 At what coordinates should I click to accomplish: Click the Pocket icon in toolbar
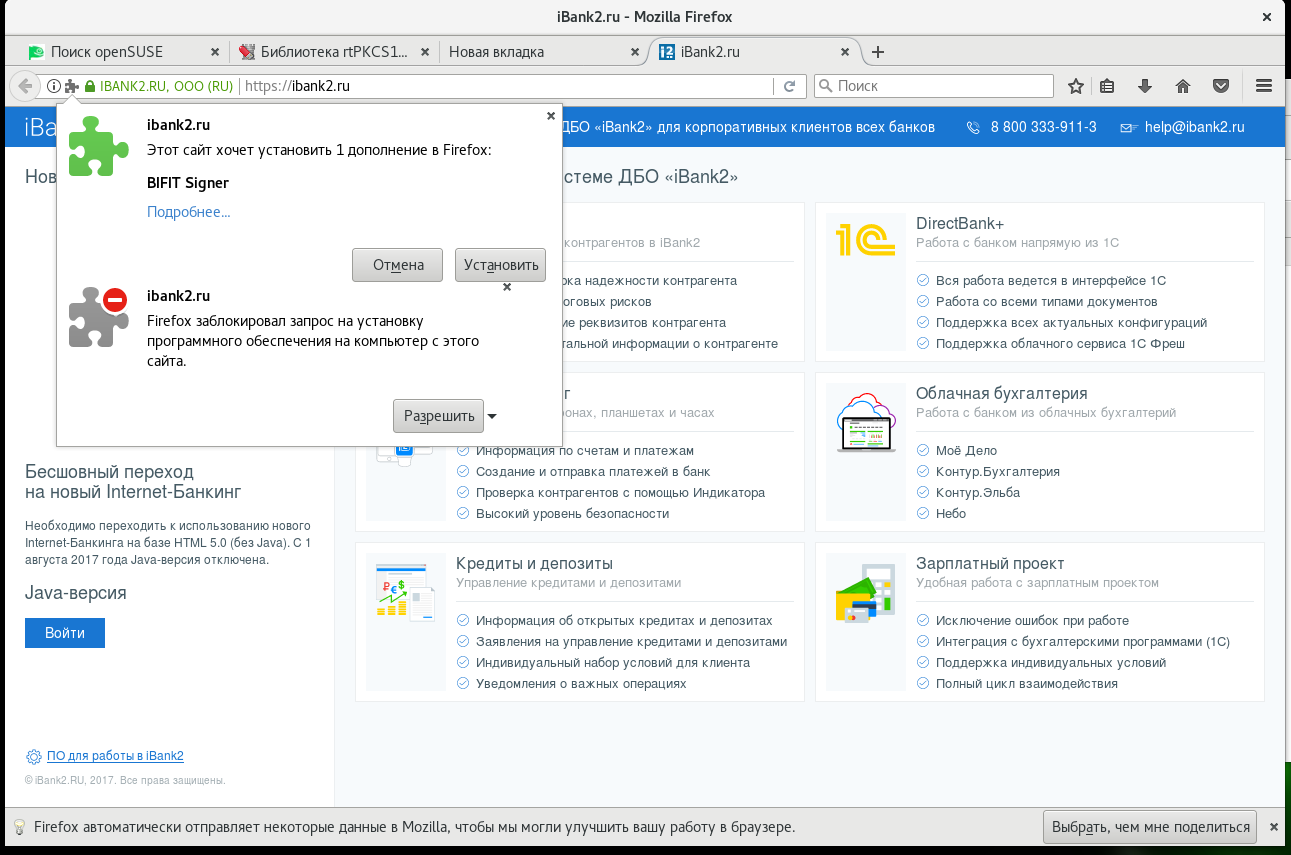pos(1221,86)
